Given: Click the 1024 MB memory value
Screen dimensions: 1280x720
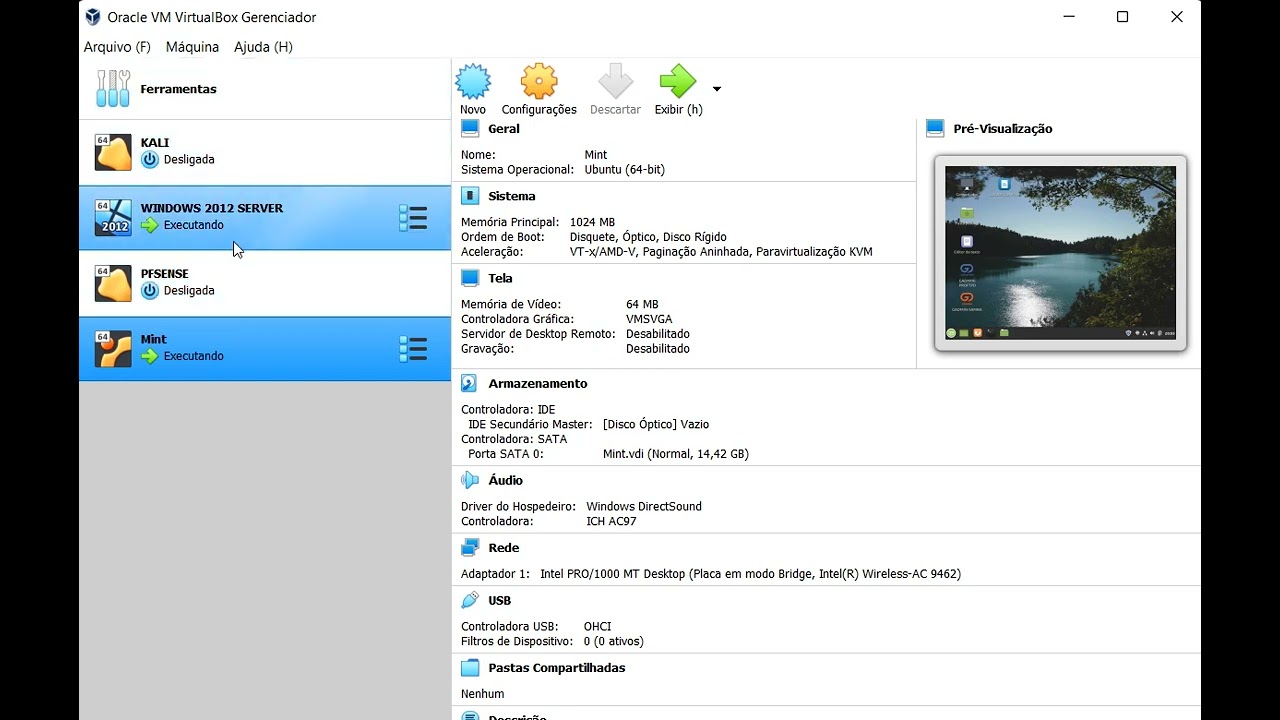Looking at the screenshot, I should pos(592,222).
